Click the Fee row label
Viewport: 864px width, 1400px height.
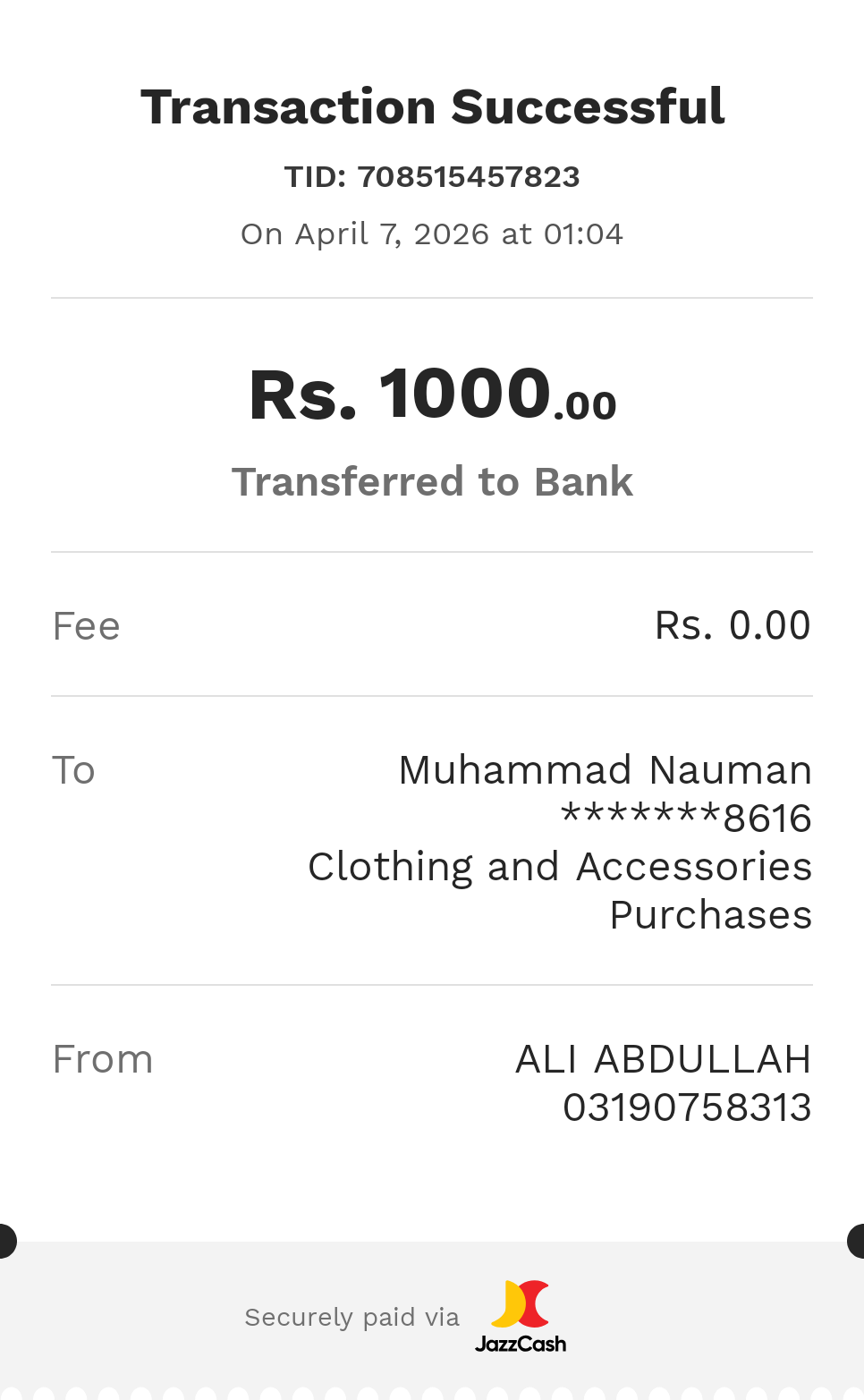pyautogui.click(x=87, y=626)
